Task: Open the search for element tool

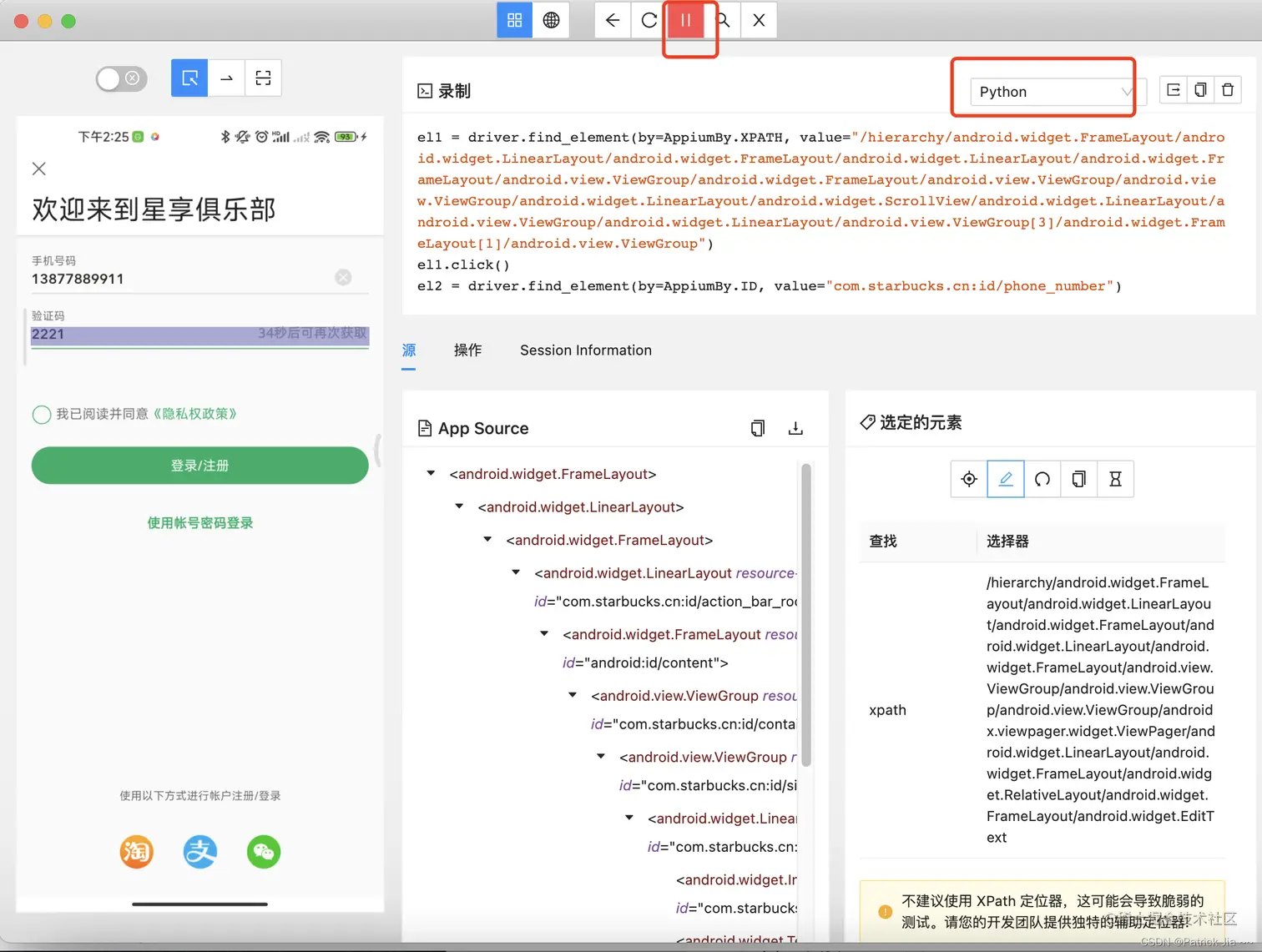Action: [x=723, y=20]
